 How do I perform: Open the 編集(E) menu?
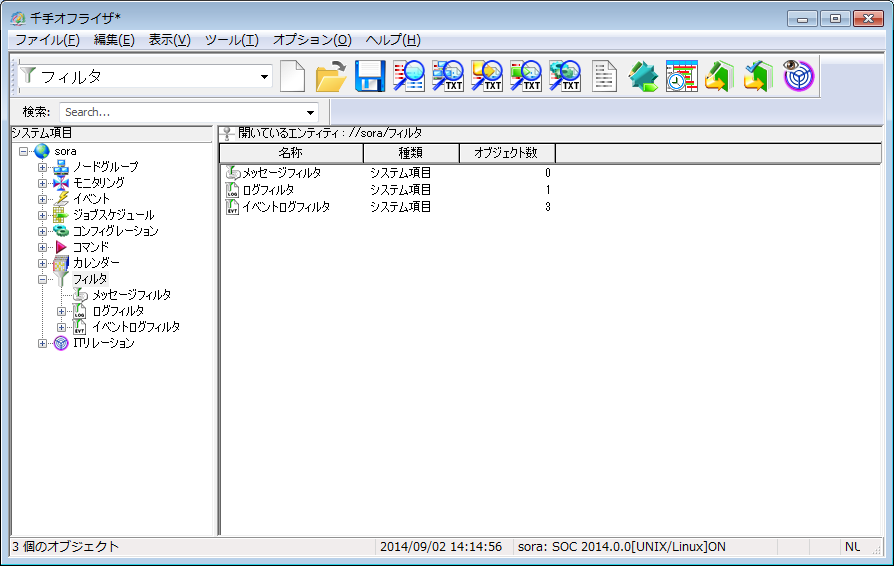click(x=114, y=40)
